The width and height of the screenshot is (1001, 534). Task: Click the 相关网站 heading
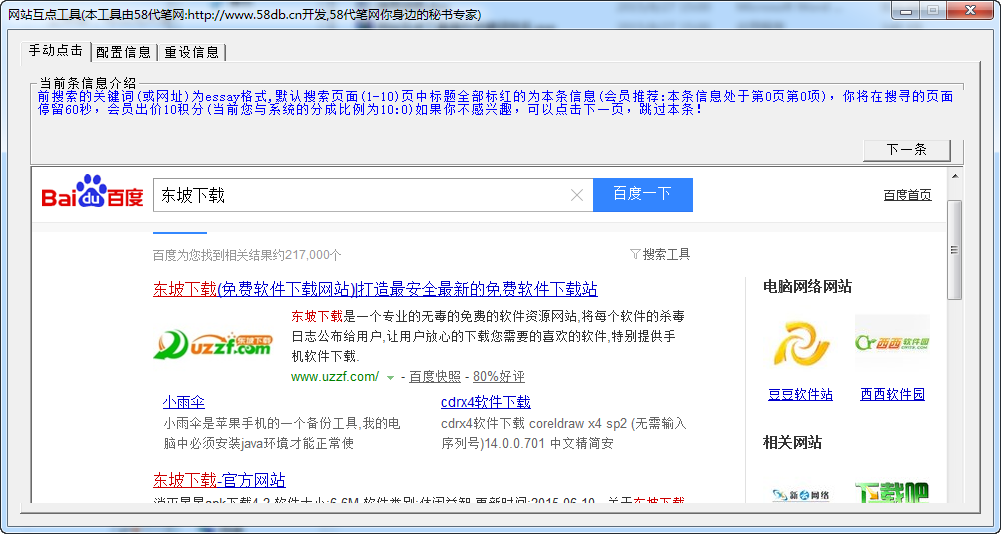point(792,442)
